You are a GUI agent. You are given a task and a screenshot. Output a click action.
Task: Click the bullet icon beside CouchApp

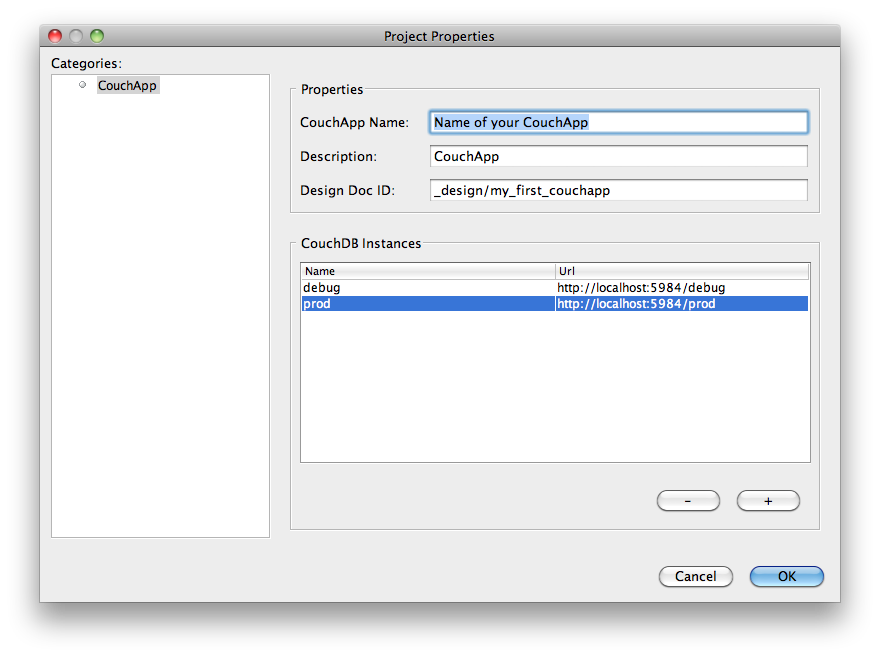(x=82, y=85)
